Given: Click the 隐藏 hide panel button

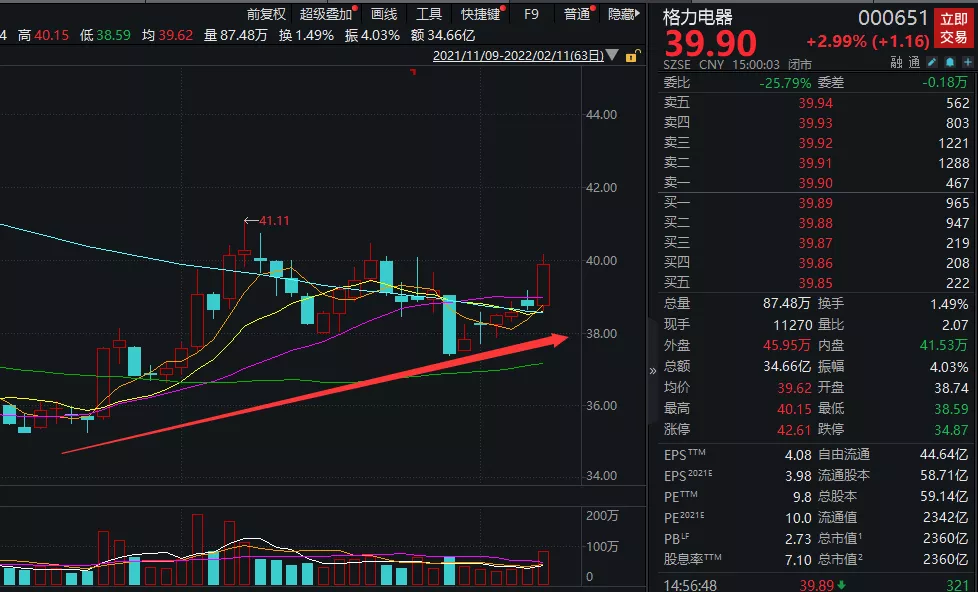Looking at the screenshot, I should pyautogui.click(x=624, y=14).
